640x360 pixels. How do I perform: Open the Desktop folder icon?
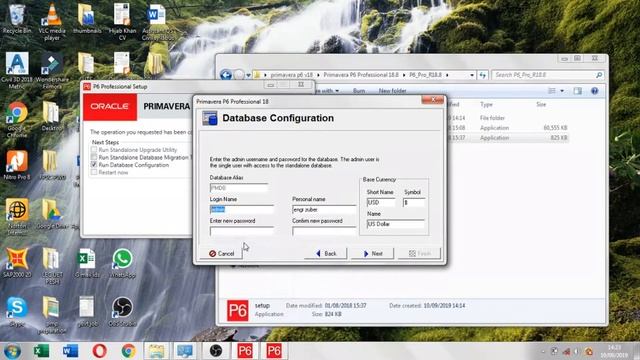[x=51, y=116]
